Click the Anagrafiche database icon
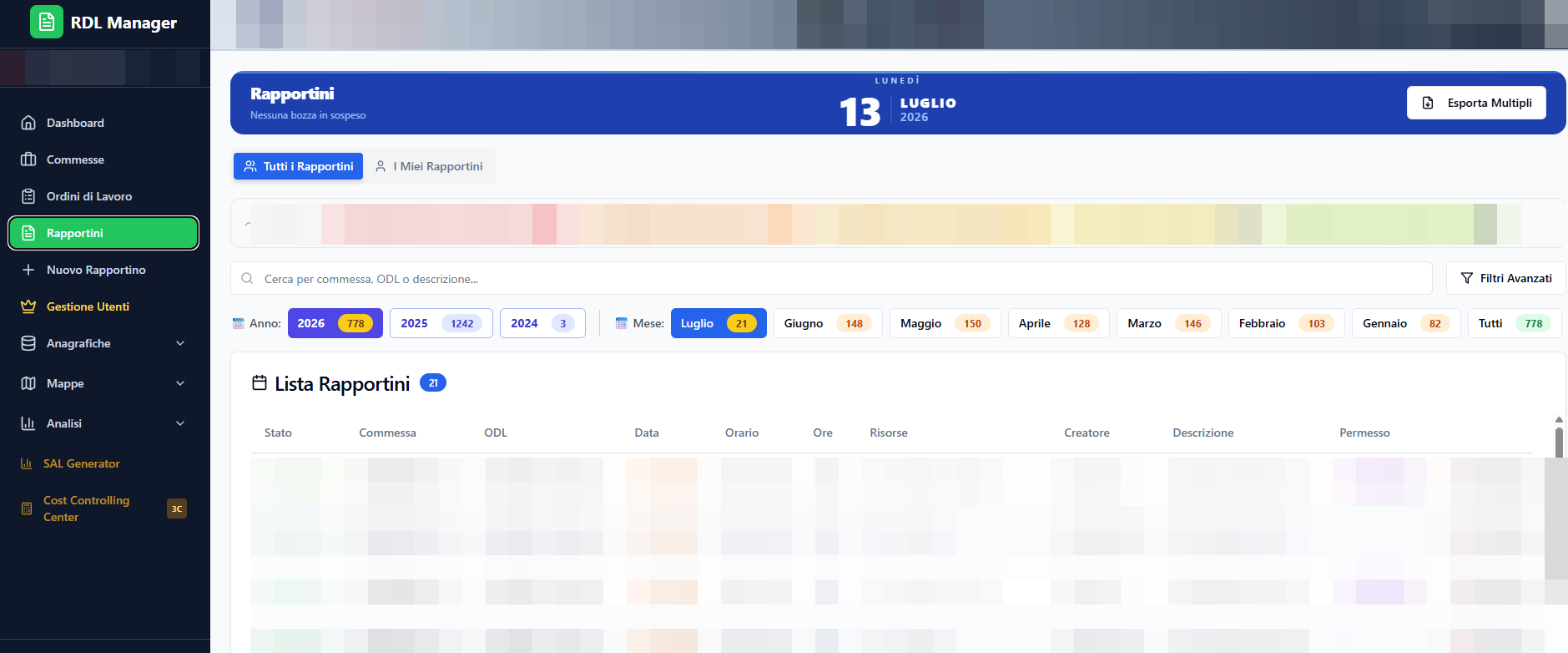 (x=28, y=343)
